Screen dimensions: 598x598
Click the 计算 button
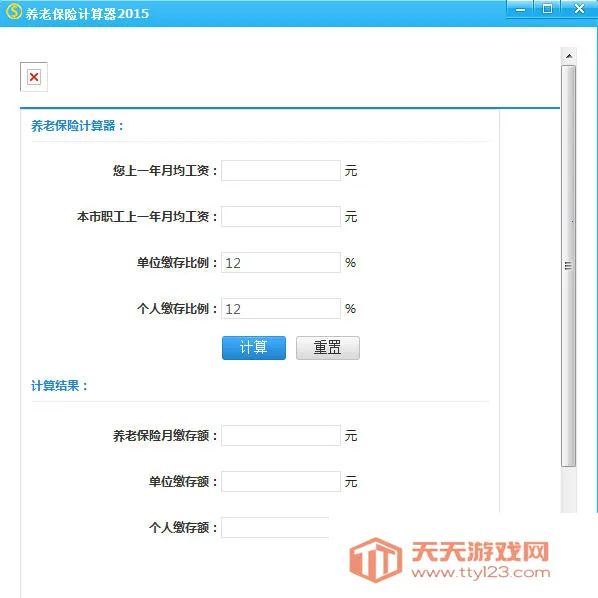(254, 347)
